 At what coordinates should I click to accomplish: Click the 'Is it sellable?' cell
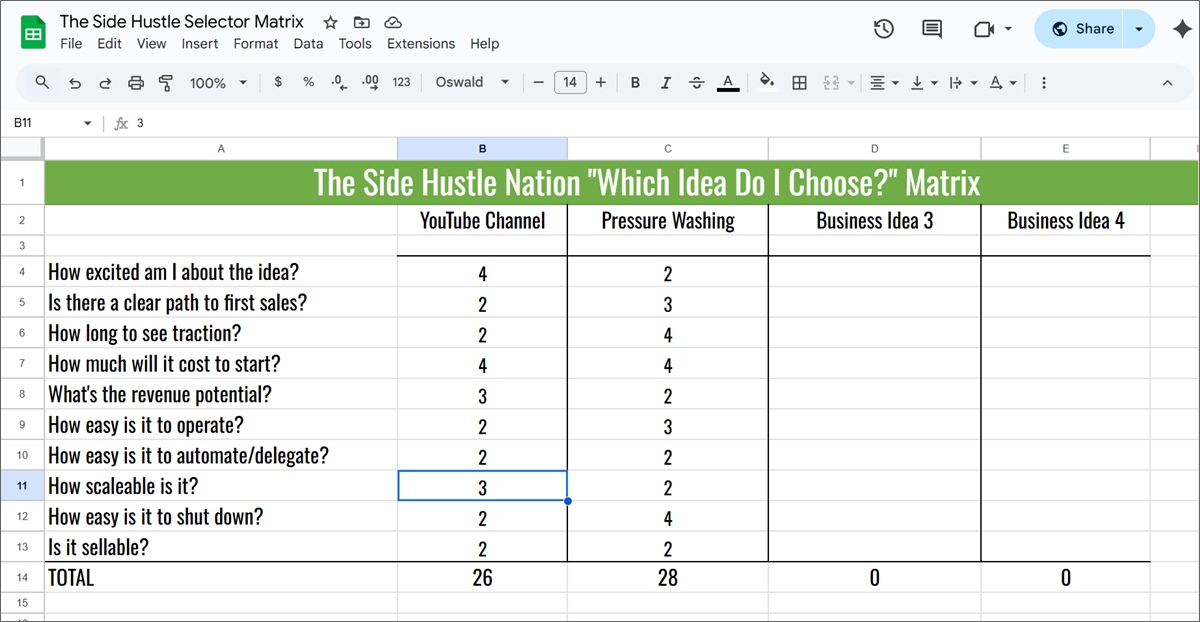click(x=221, y=548)
